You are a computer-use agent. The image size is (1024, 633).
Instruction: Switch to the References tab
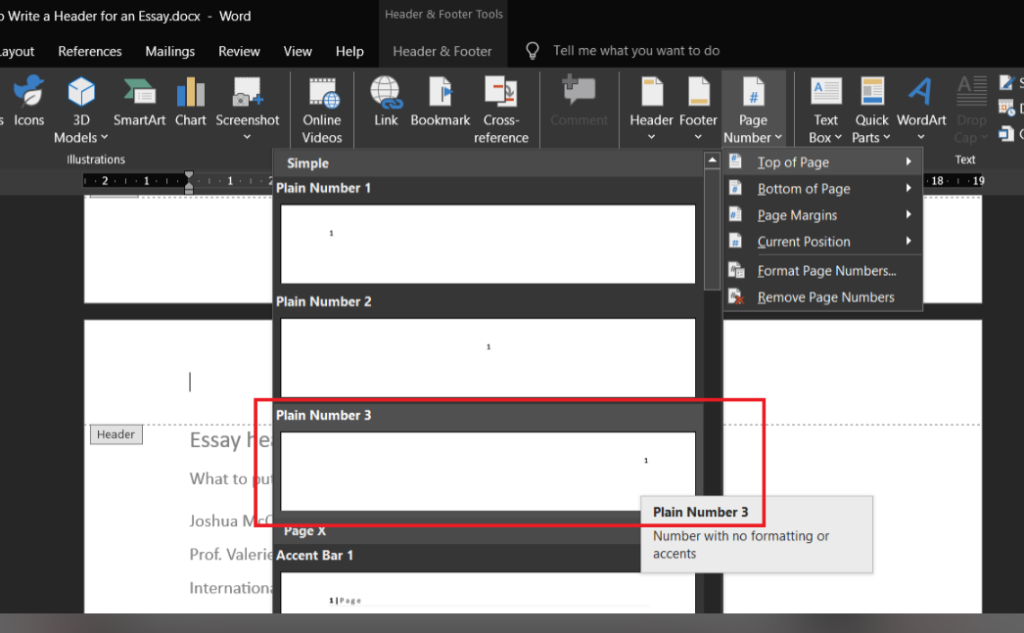tap(90, 51)
